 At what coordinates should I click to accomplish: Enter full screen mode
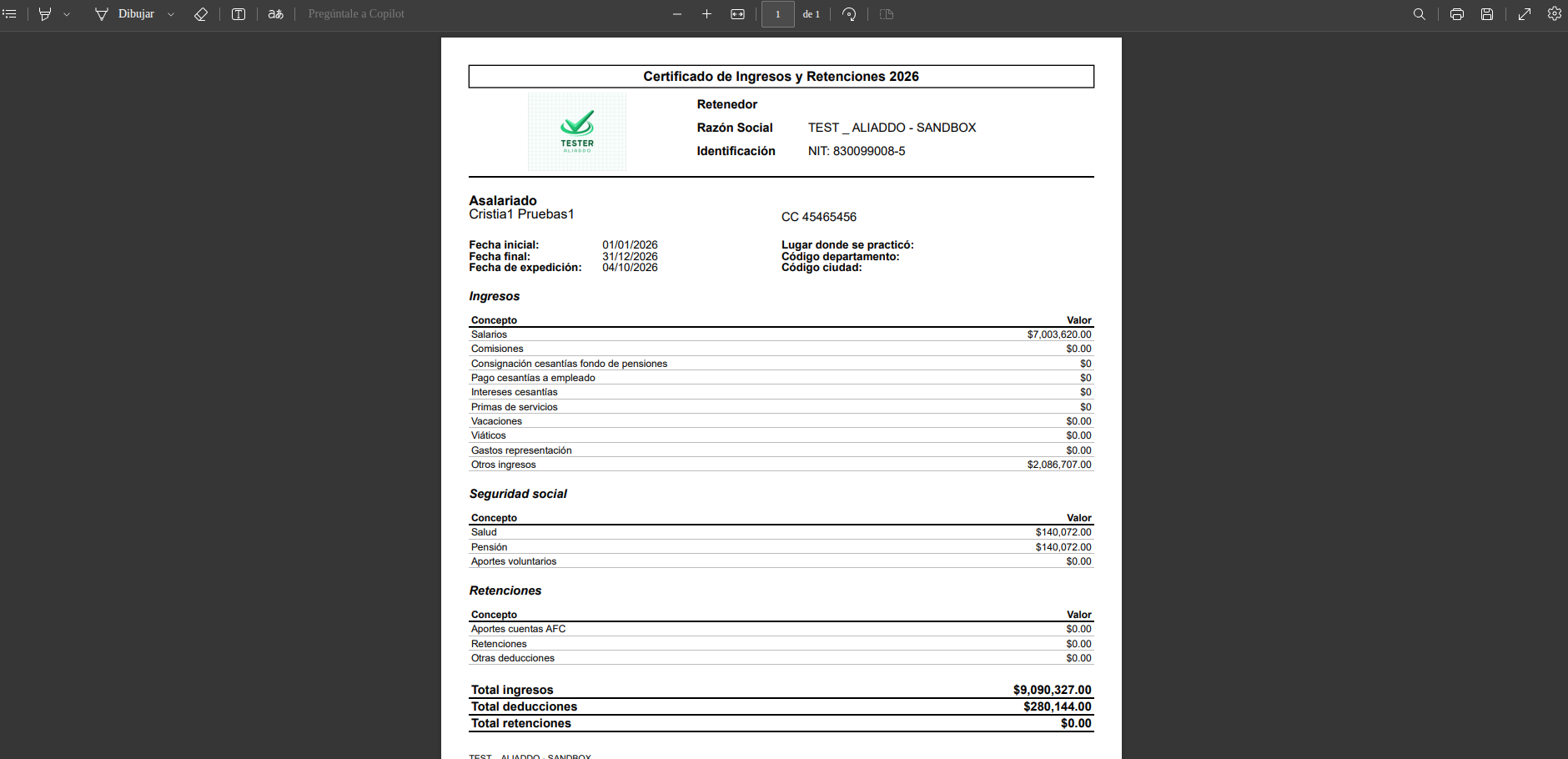(x=1525, y=14)
